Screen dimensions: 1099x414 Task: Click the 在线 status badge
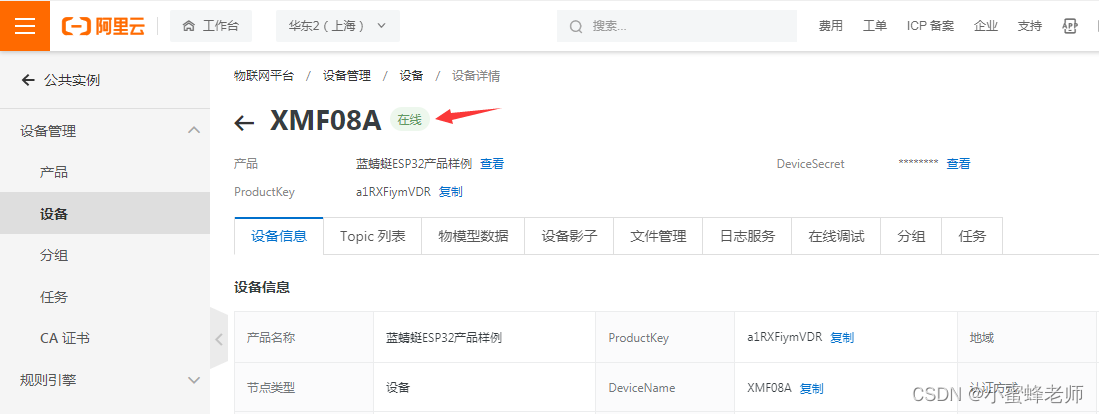(409, 120)
